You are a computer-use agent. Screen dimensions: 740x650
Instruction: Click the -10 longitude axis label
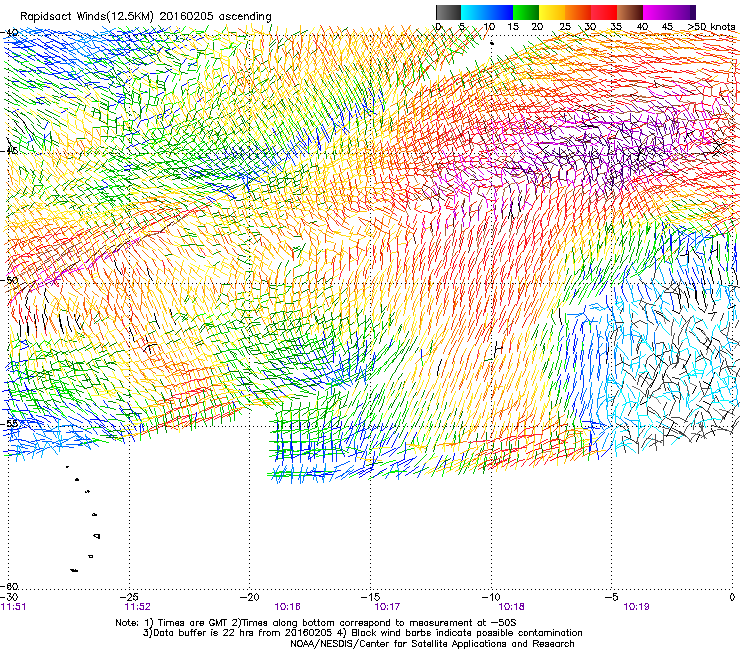click(x=491, y=597)
